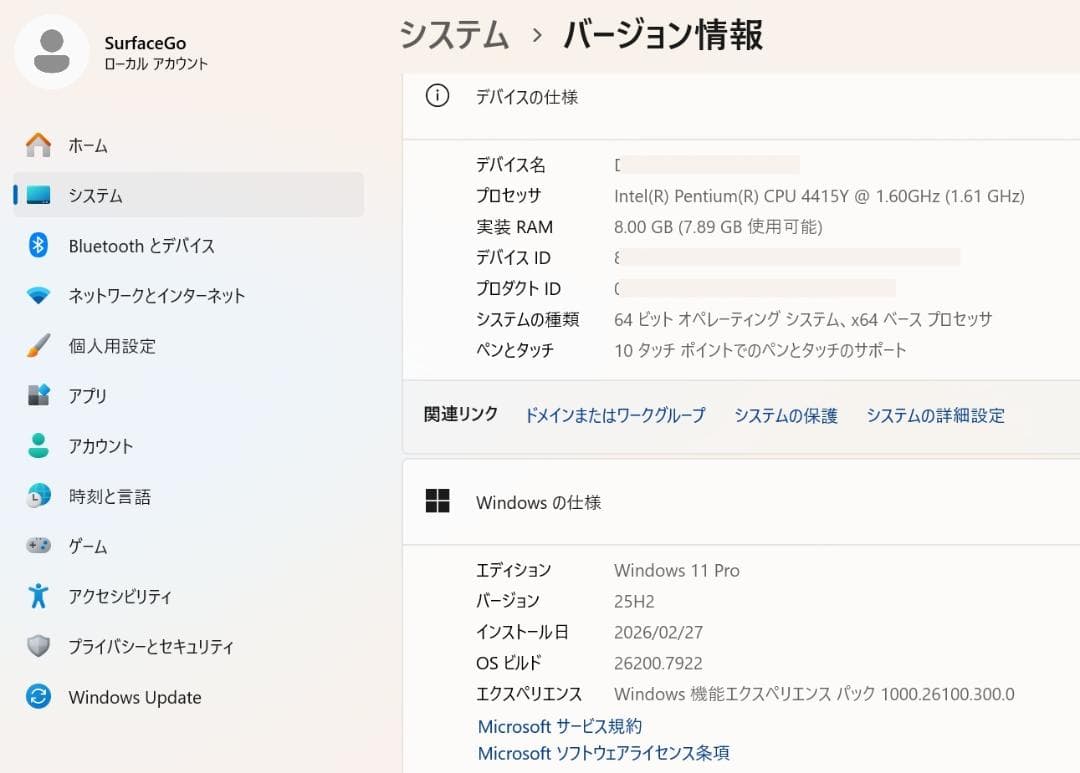Select the 64 ビット system type value
Viewport: 1080px width, 773px height.
[x=803, y=319]
